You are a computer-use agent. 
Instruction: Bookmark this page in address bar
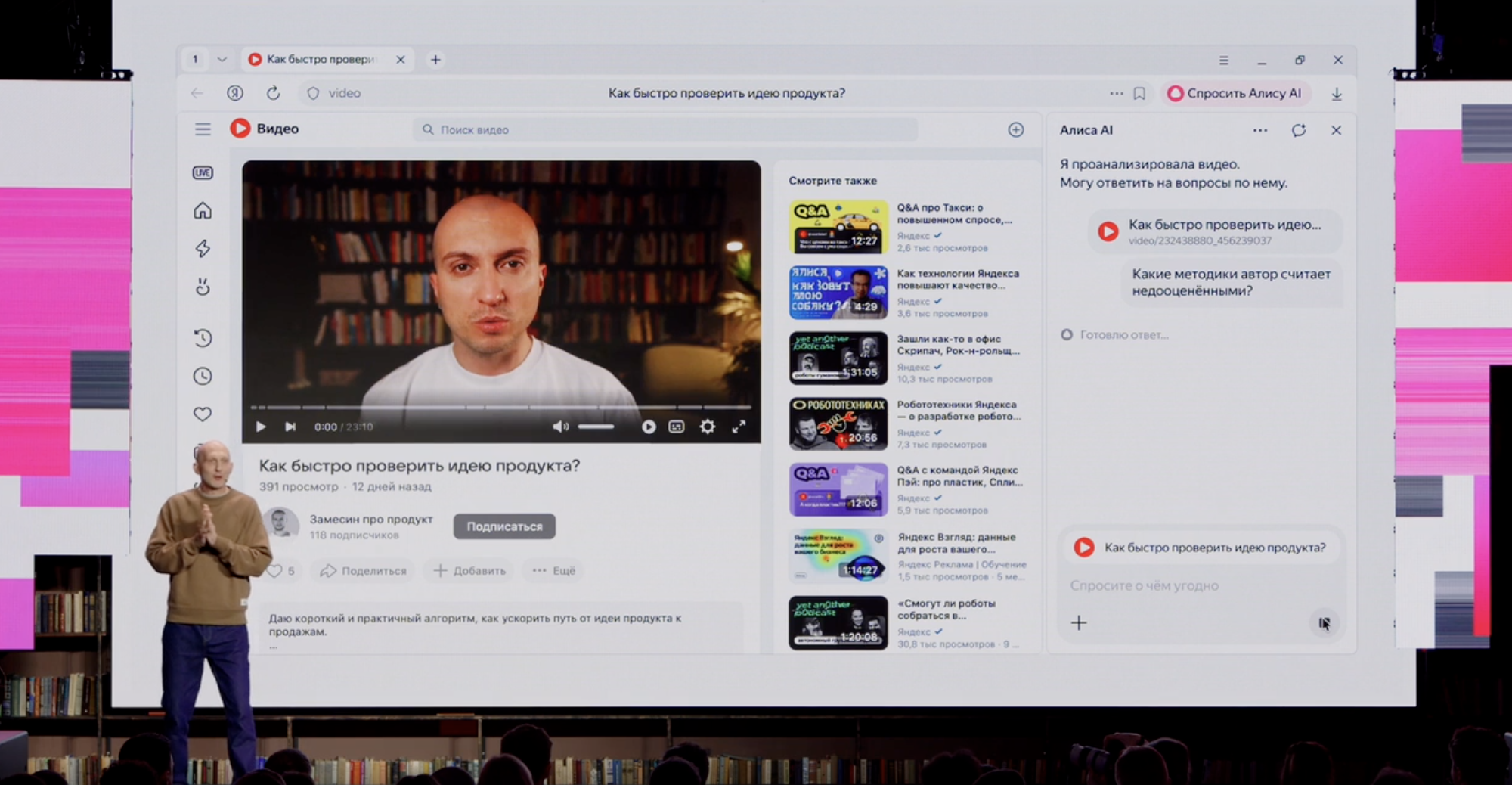[1139, 94]
